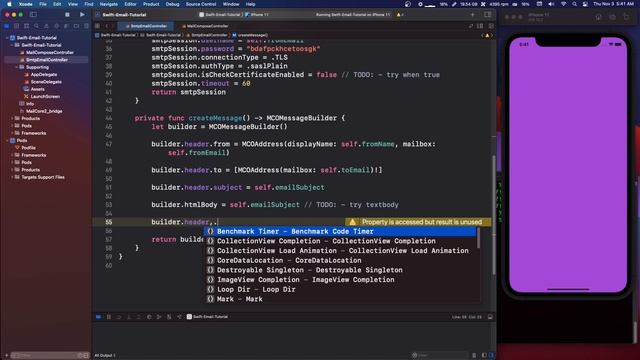Open the Debug menu in menu bar
640x360 pixels.
[172, 4]
